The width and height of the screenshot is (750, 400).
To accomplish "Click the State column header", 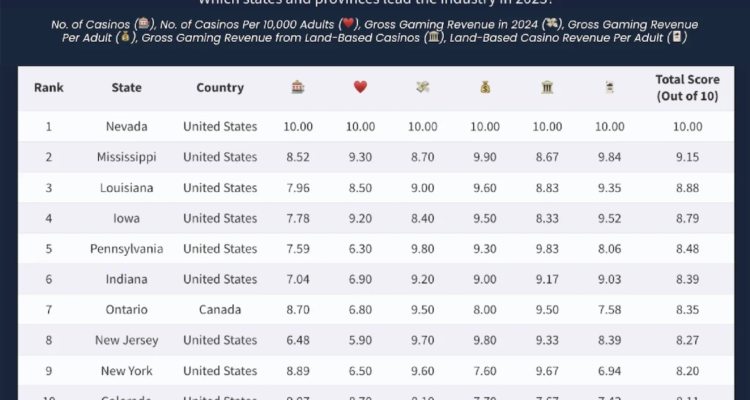I will (x=126, y=87).
